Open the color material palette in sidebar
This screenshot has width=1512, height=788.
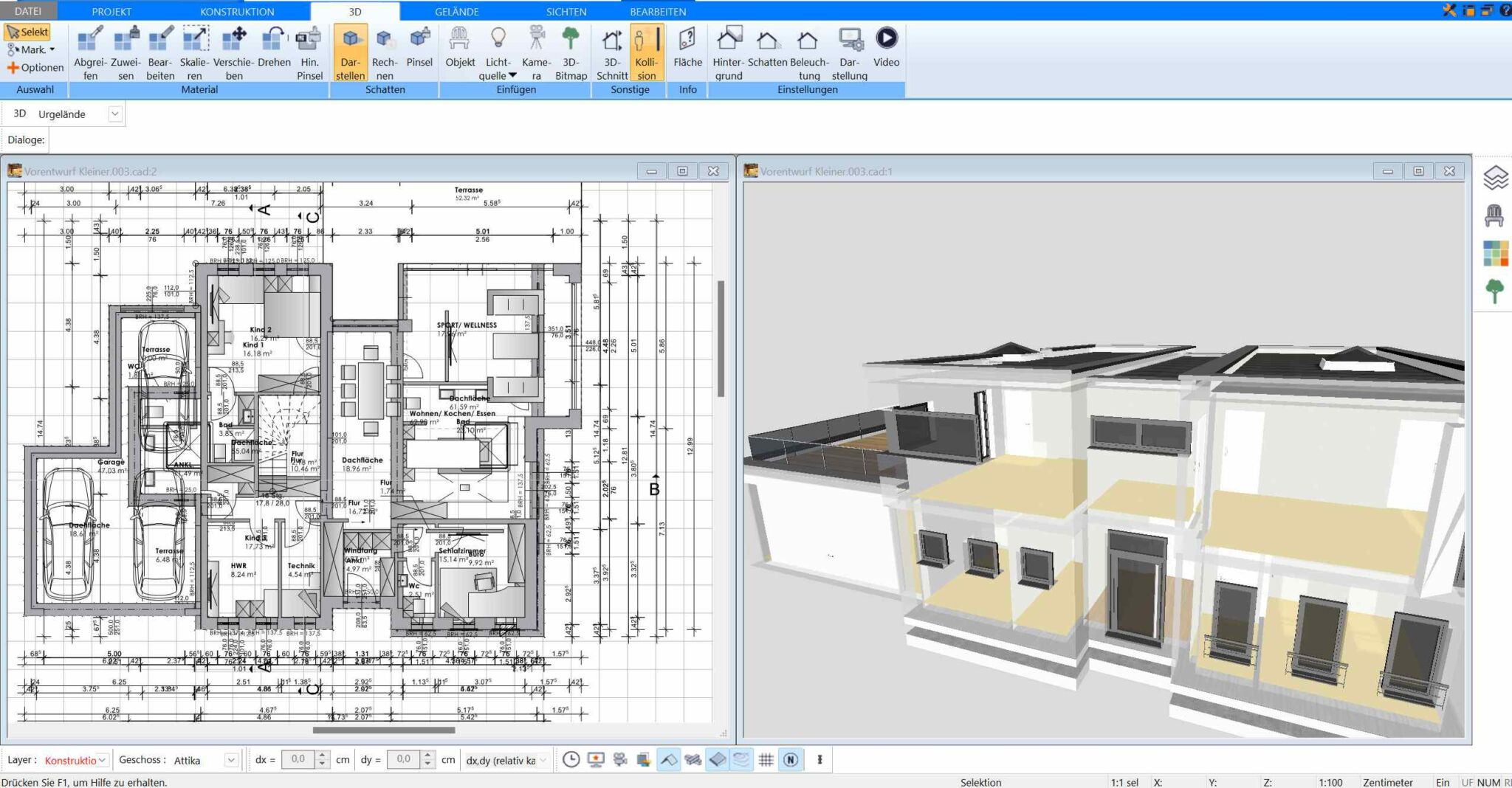pos(1495,254)
